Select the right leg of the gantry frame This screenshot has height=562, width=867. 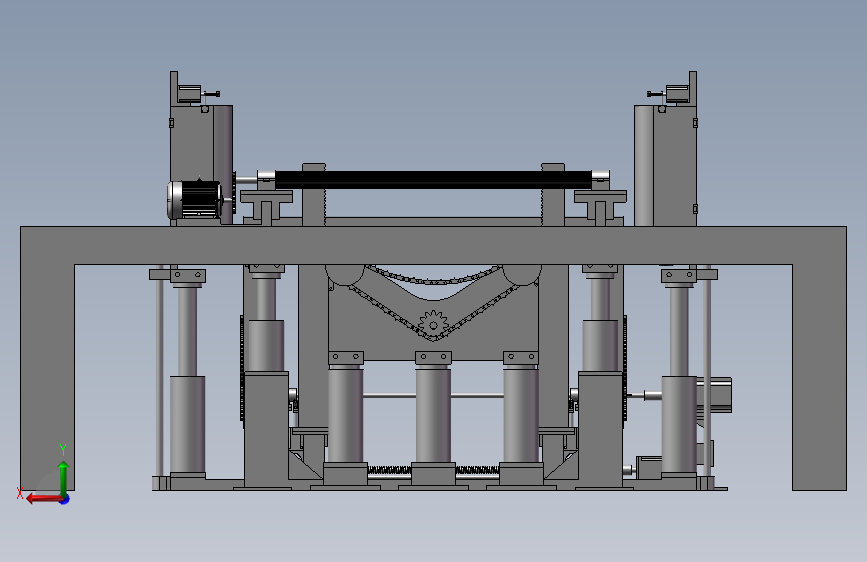pos(819,377)
